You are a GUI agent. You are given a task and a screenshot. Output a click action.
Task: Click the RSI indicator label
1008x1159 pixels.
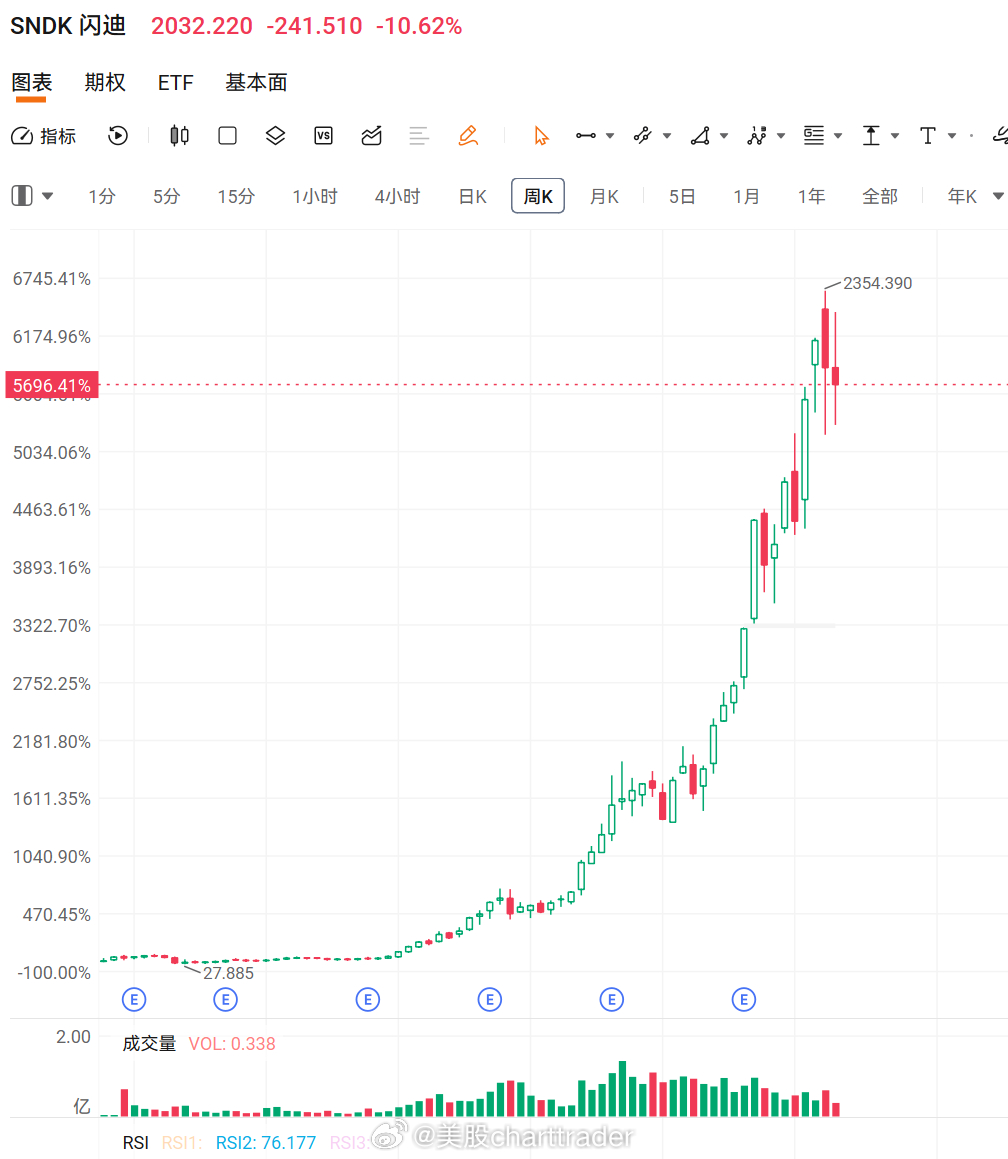[136, 1143]
